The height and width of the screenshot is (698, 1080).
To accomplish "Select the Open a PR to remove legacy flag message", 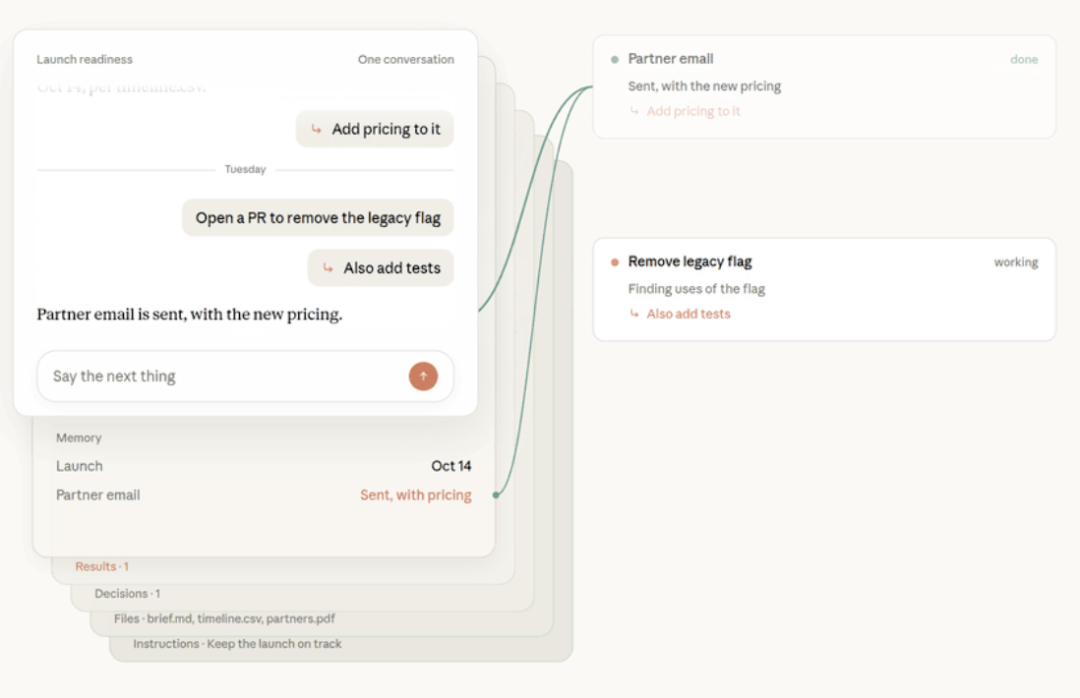I will click(x=318, y=218).
